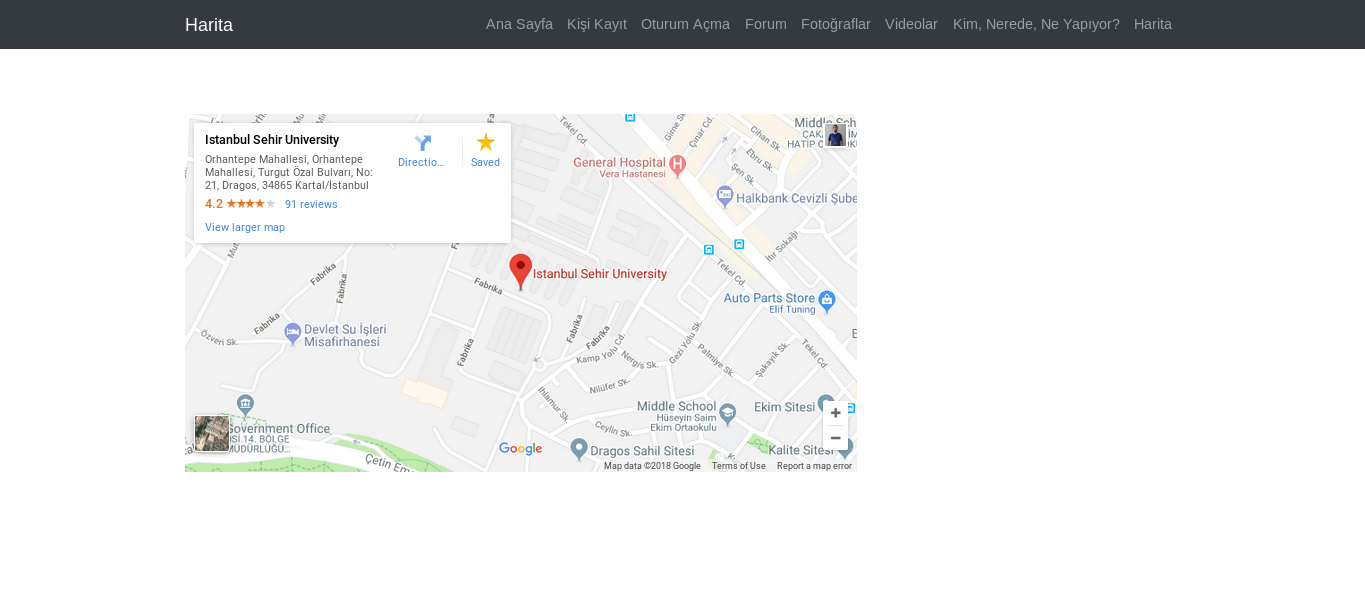Click the Ekim Sitesi place marker
Screen dimensions: 1365x605
click(826, 404)
